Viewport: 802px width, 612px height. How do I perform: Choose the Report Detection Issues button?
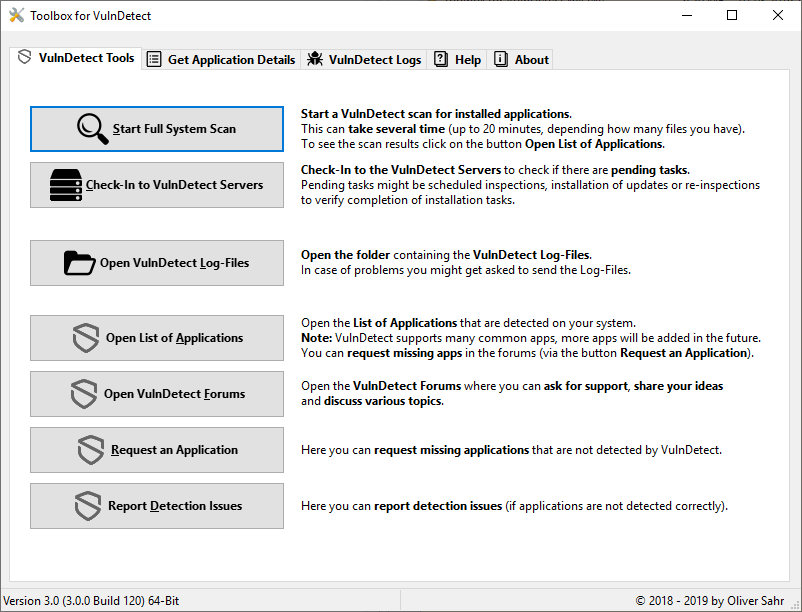click(157, 506)
